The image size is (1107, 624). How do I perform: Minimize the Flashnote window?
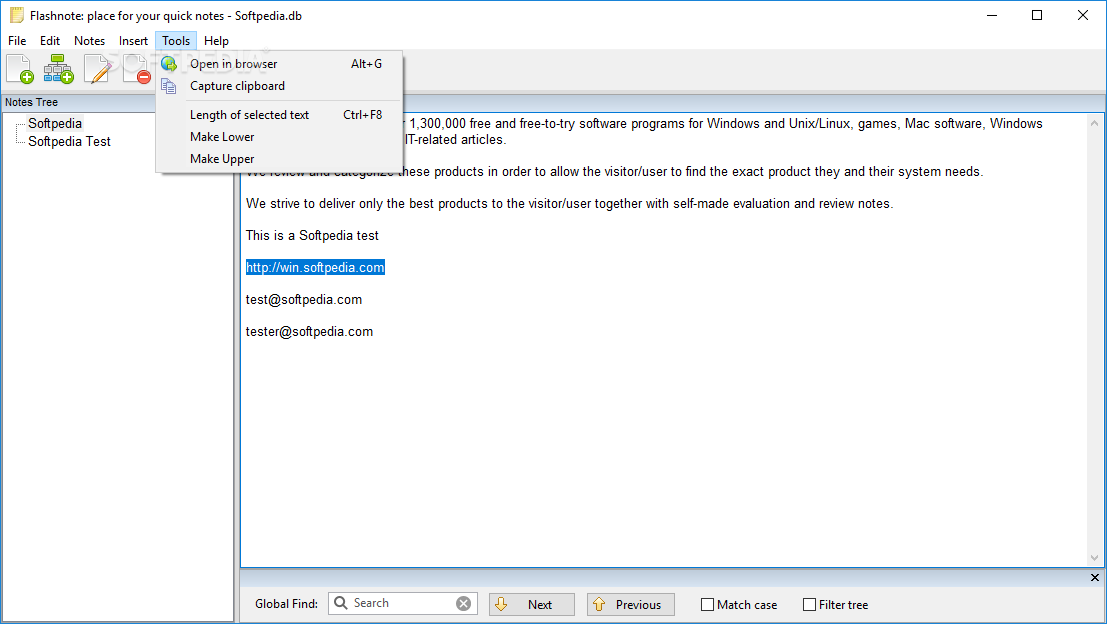tap(992, 16)
